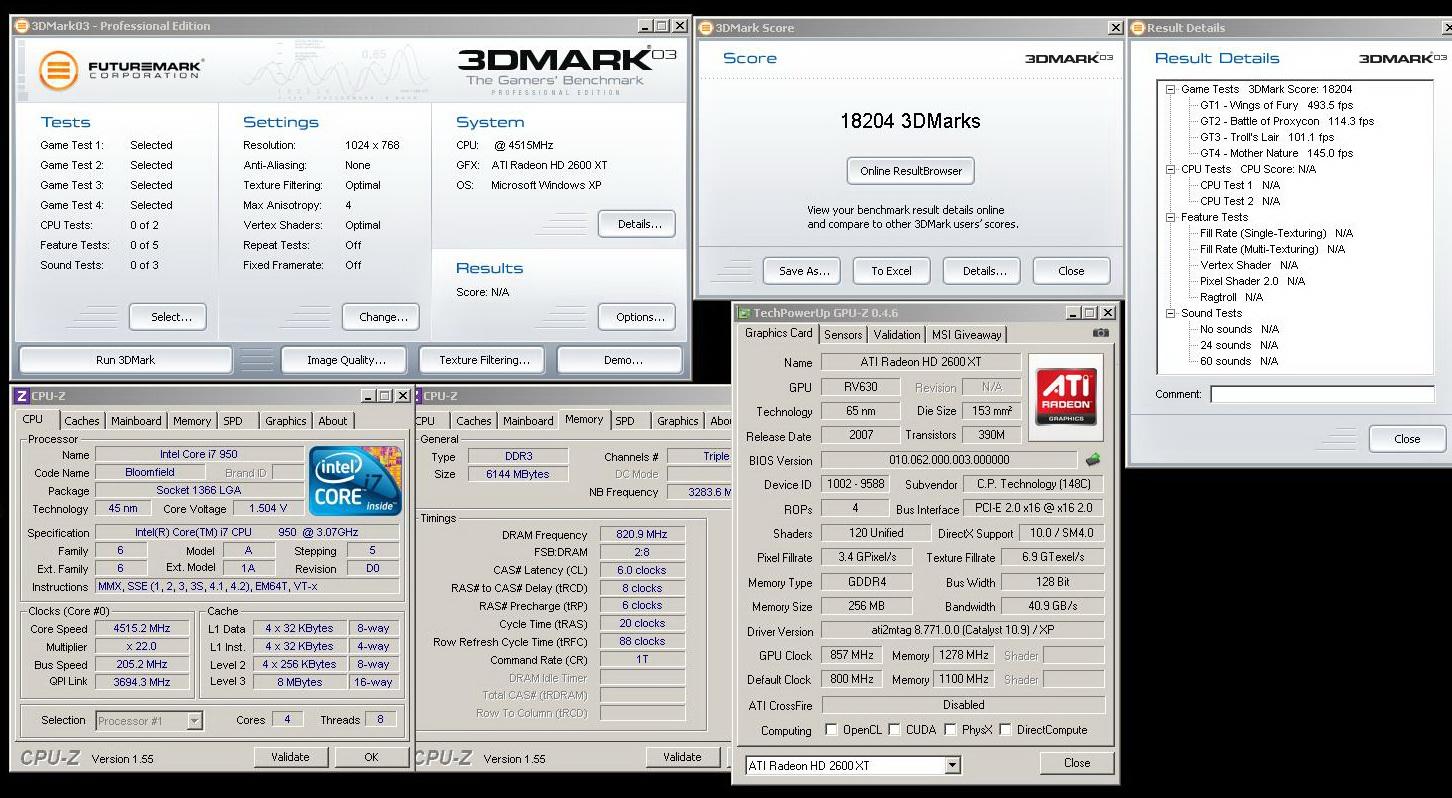This screenshot has width=1452, height=798.
Task: Click the 3DMark03 Professional Edition title icon
Action: tap(21, 26)
